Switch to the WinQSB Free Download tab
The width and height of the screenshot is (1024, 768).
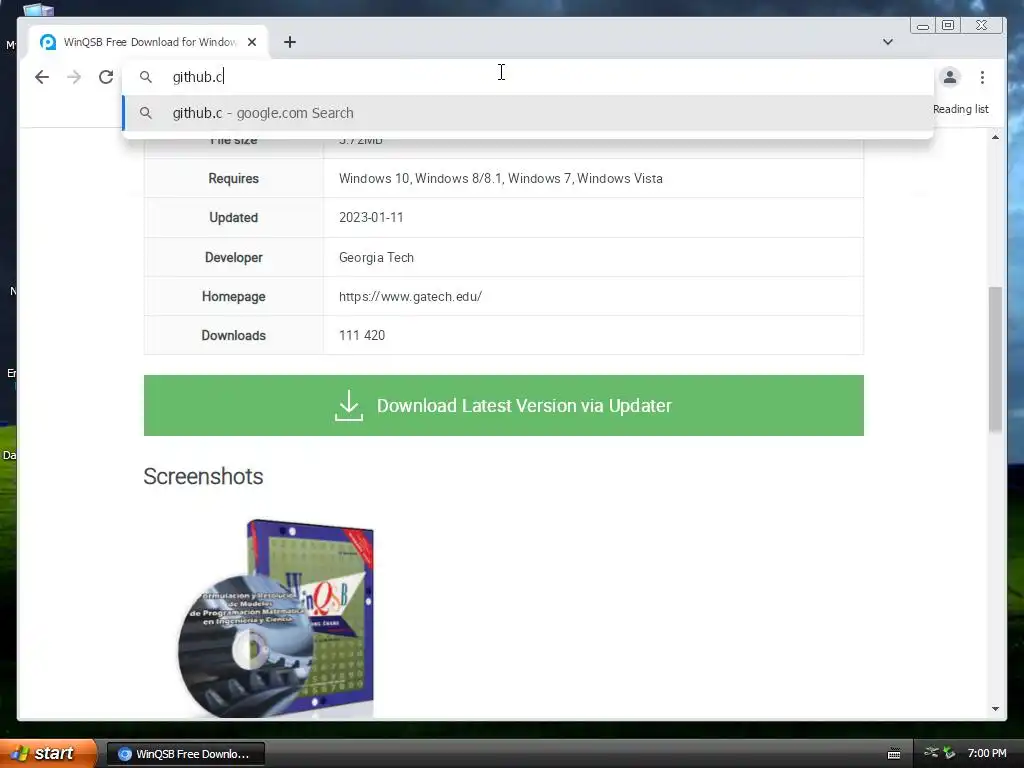[x=149, y=42]
